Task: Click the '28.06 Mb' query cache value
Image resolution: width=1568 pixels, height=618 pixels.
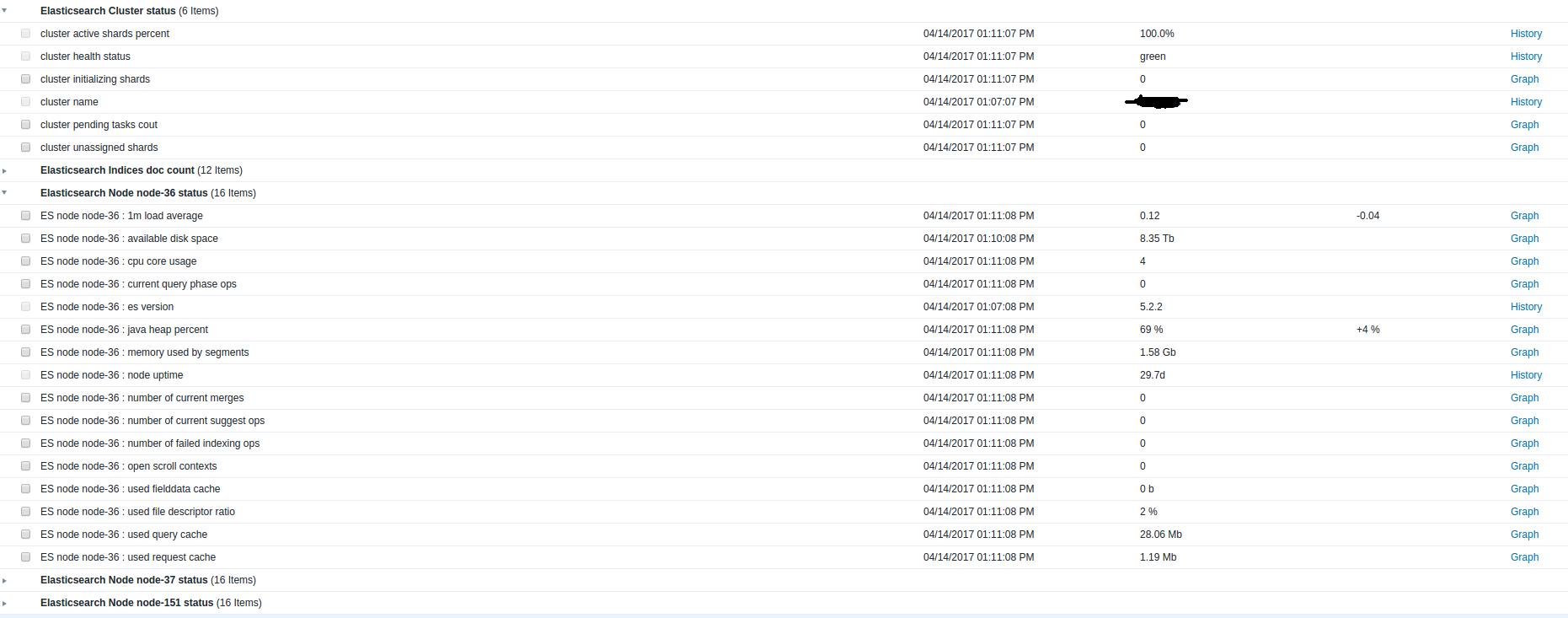Action: pos(1161,535)
